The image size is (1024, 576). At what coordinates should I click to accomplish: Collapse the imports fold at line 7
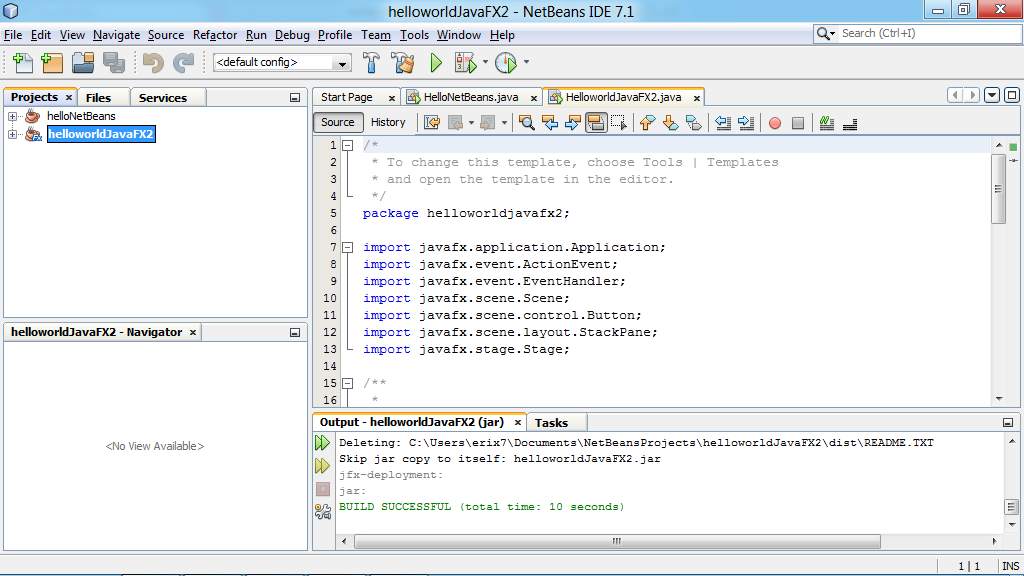pyautogui.click(x=348, y=248)
